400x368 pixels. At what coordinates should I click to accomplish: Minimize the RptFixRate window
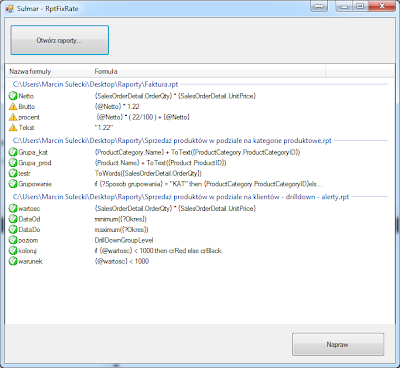(x=345, y=6)
